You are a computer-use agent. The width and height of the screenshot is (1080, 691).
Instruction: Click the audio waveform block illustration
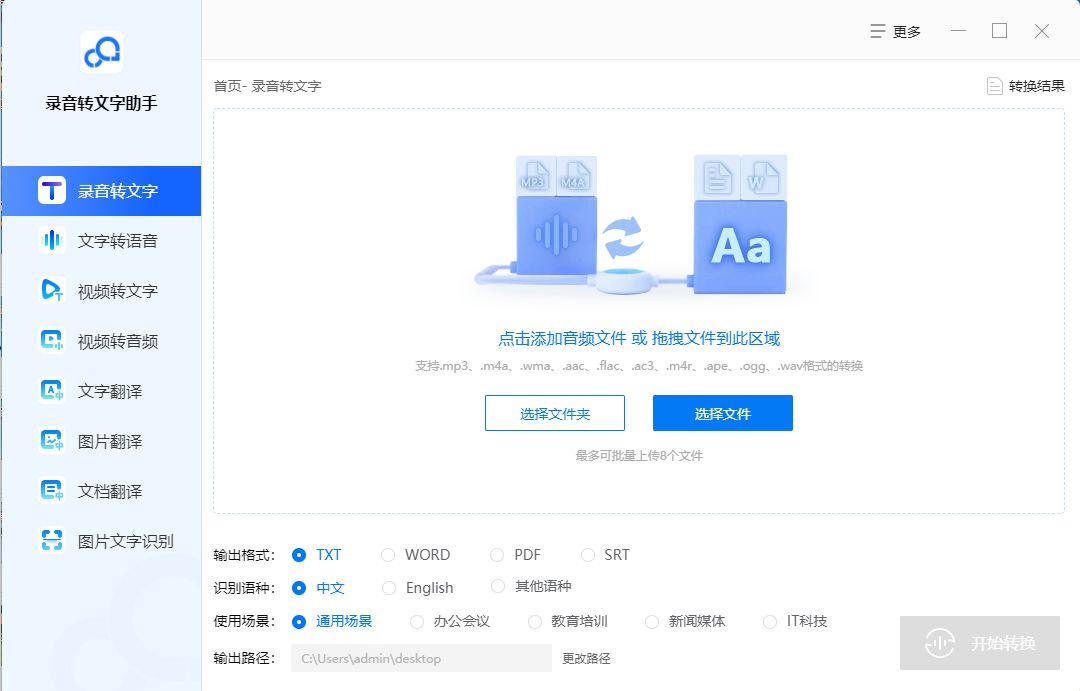coord(557,235)
